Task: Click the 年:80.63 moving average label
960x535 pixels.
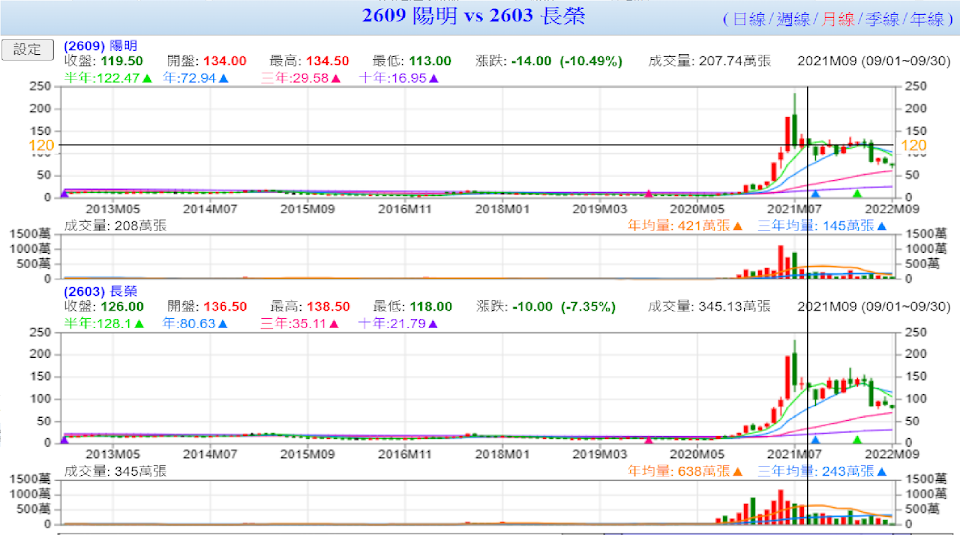Action: (x=195, y=324)
